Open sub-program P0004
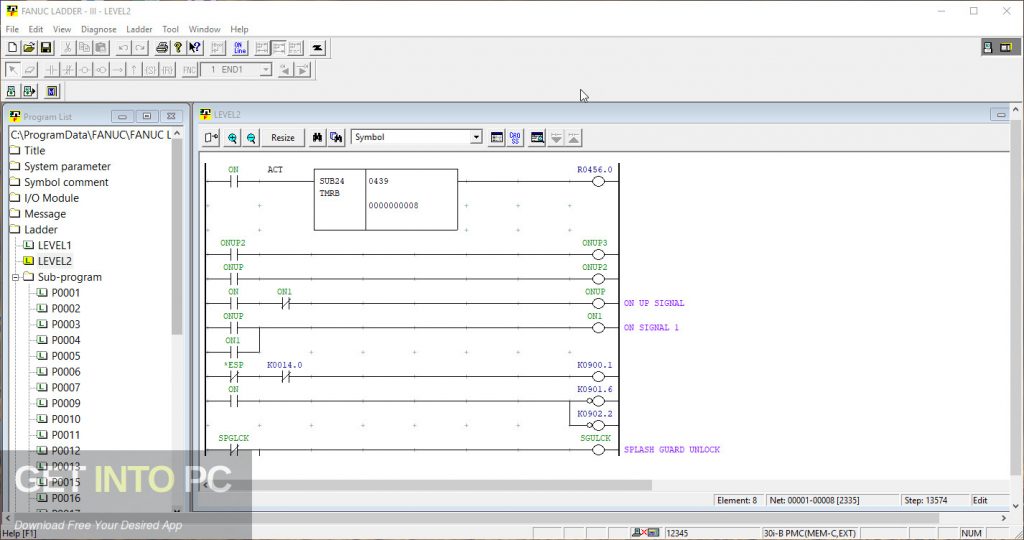The width and height of the screenshot is (1024, 540). 65,340
